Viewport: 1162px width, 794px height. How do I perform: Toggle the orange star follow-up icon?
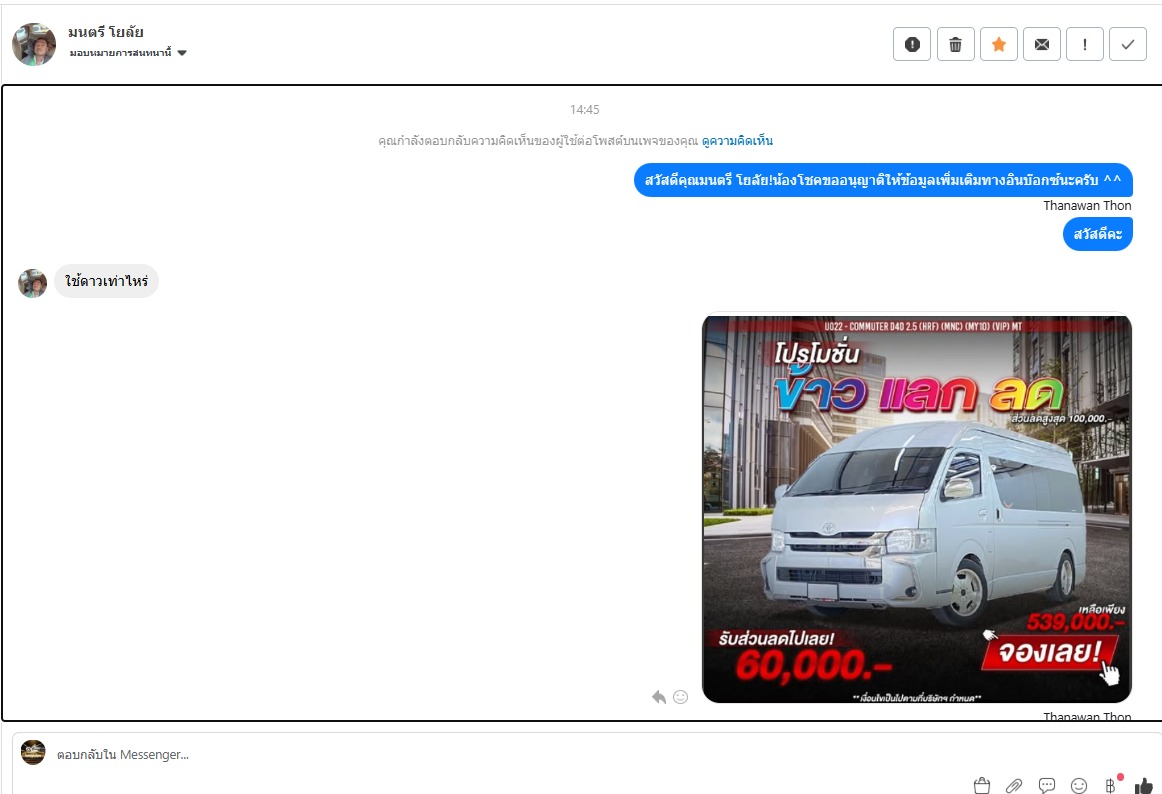click(998, 44)
